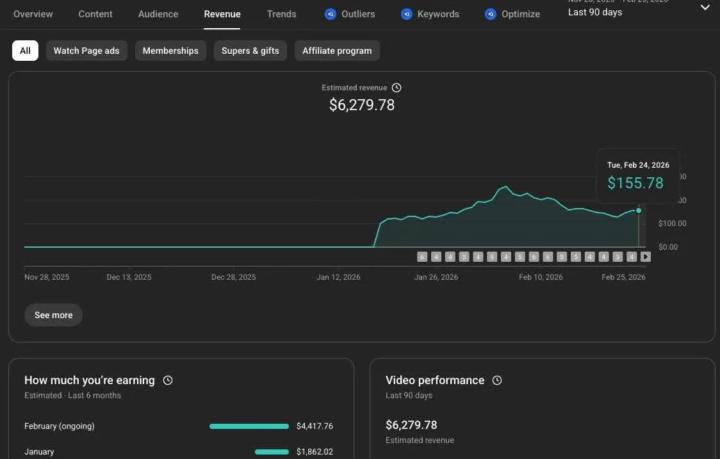
Task: Click the play arrow video marker under the chart
Action: click(x=645, y=257)
